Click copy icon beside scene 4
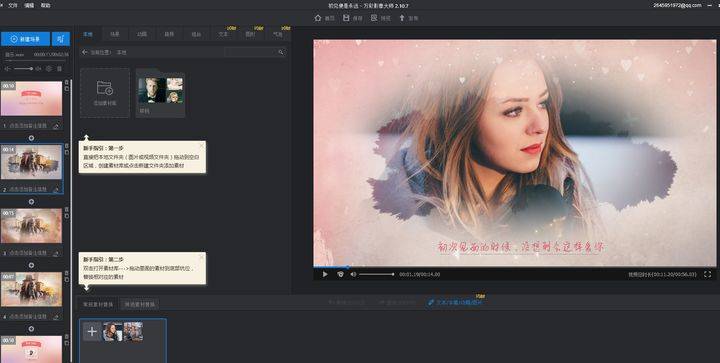 pyautogui.click(x=67, y=279)
